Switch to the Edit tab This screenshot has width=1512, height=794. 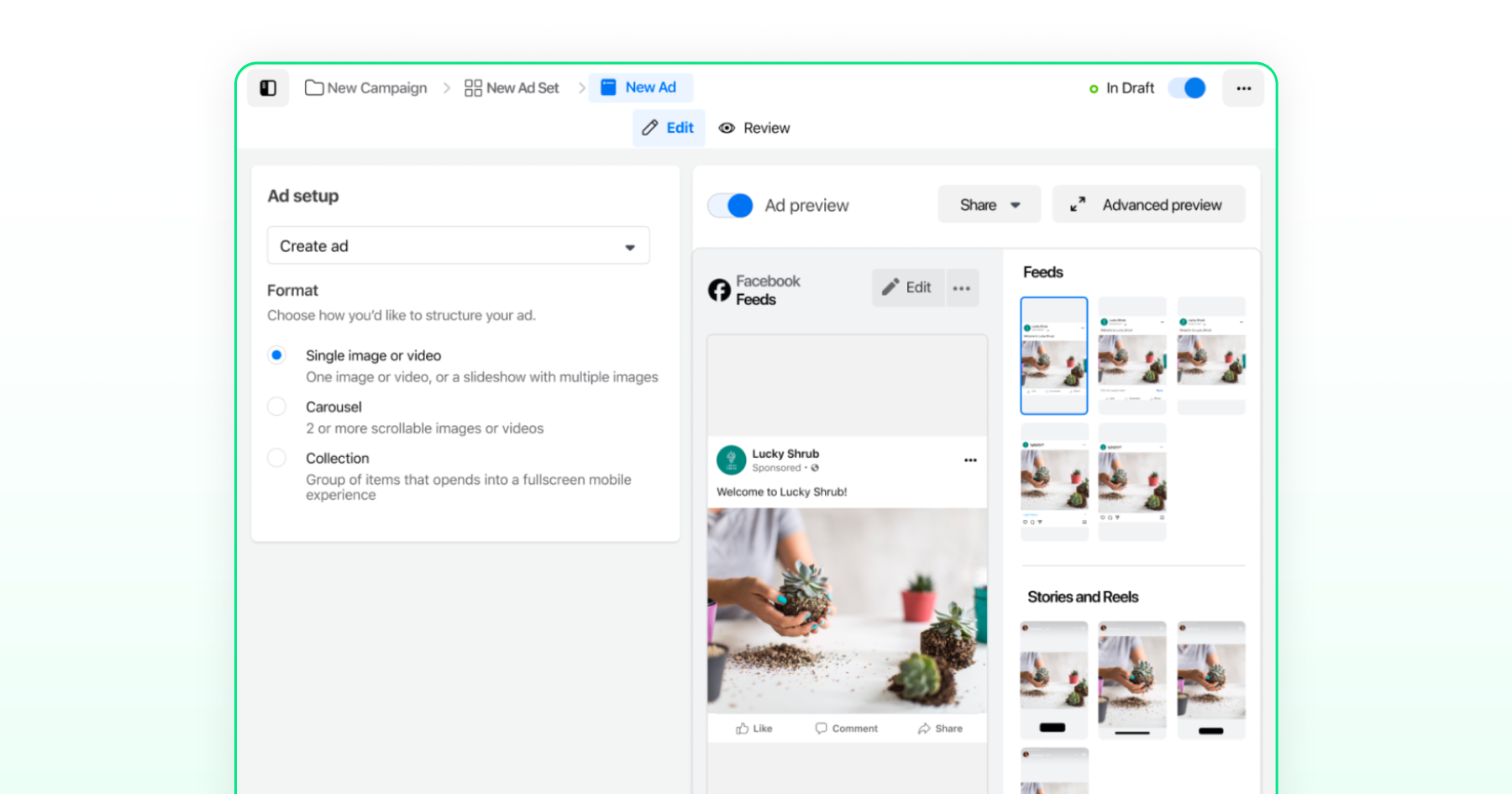669,128
